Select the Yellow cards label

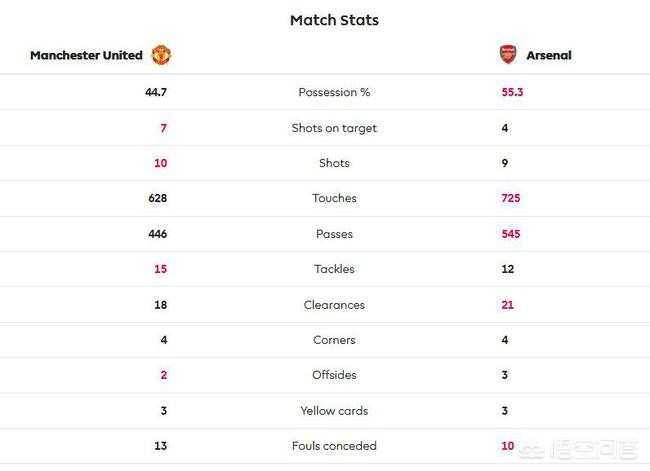[334, 411]
